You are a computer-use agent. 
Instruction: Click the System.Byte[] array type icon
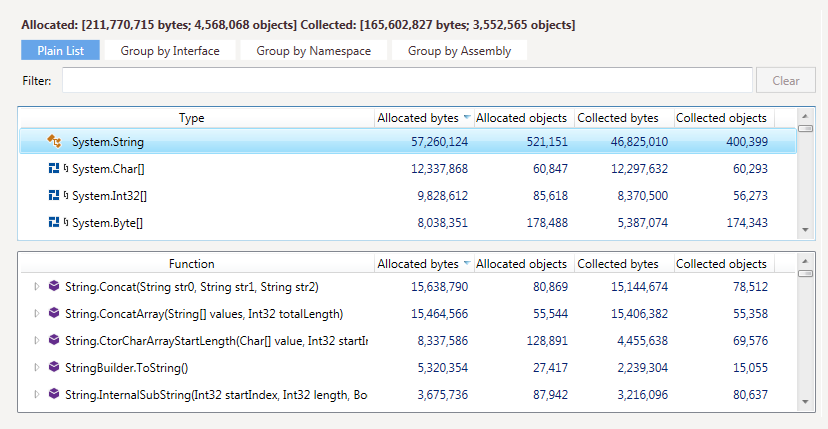[55, 223]
